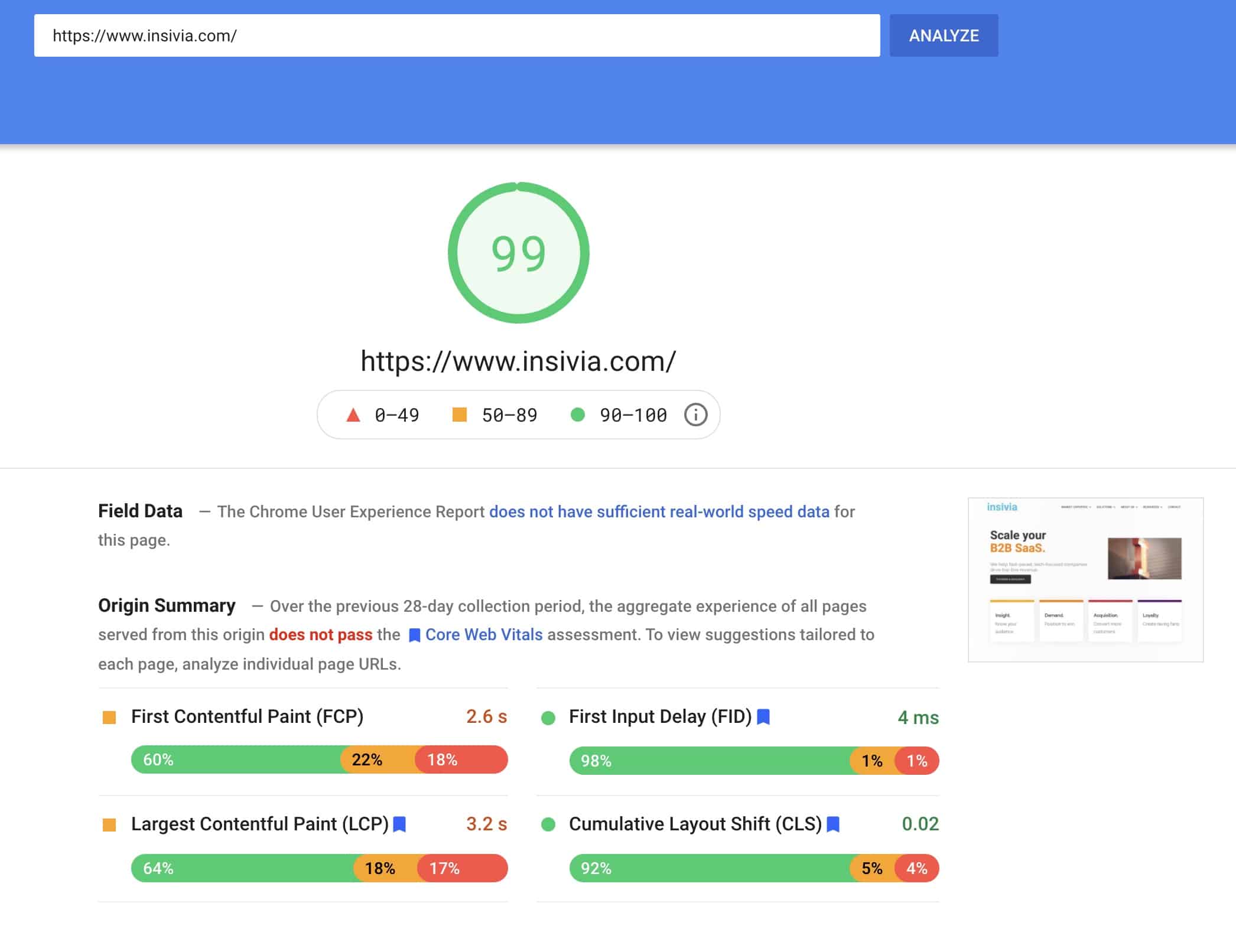Click the LCP 17% red bar segment
Image resolution: width=1236 pixels, height=952 pixels.
463,868
